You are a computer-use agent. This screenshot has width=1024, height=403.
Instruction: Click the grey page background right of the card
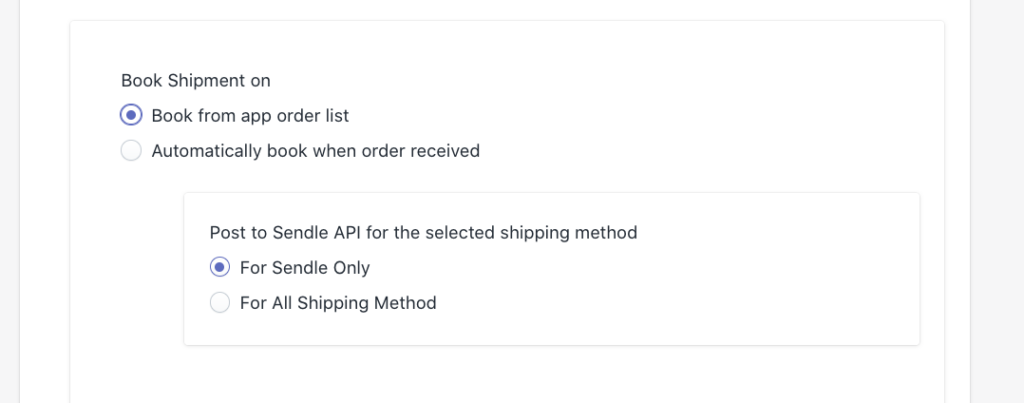click(x=996, y=200)
